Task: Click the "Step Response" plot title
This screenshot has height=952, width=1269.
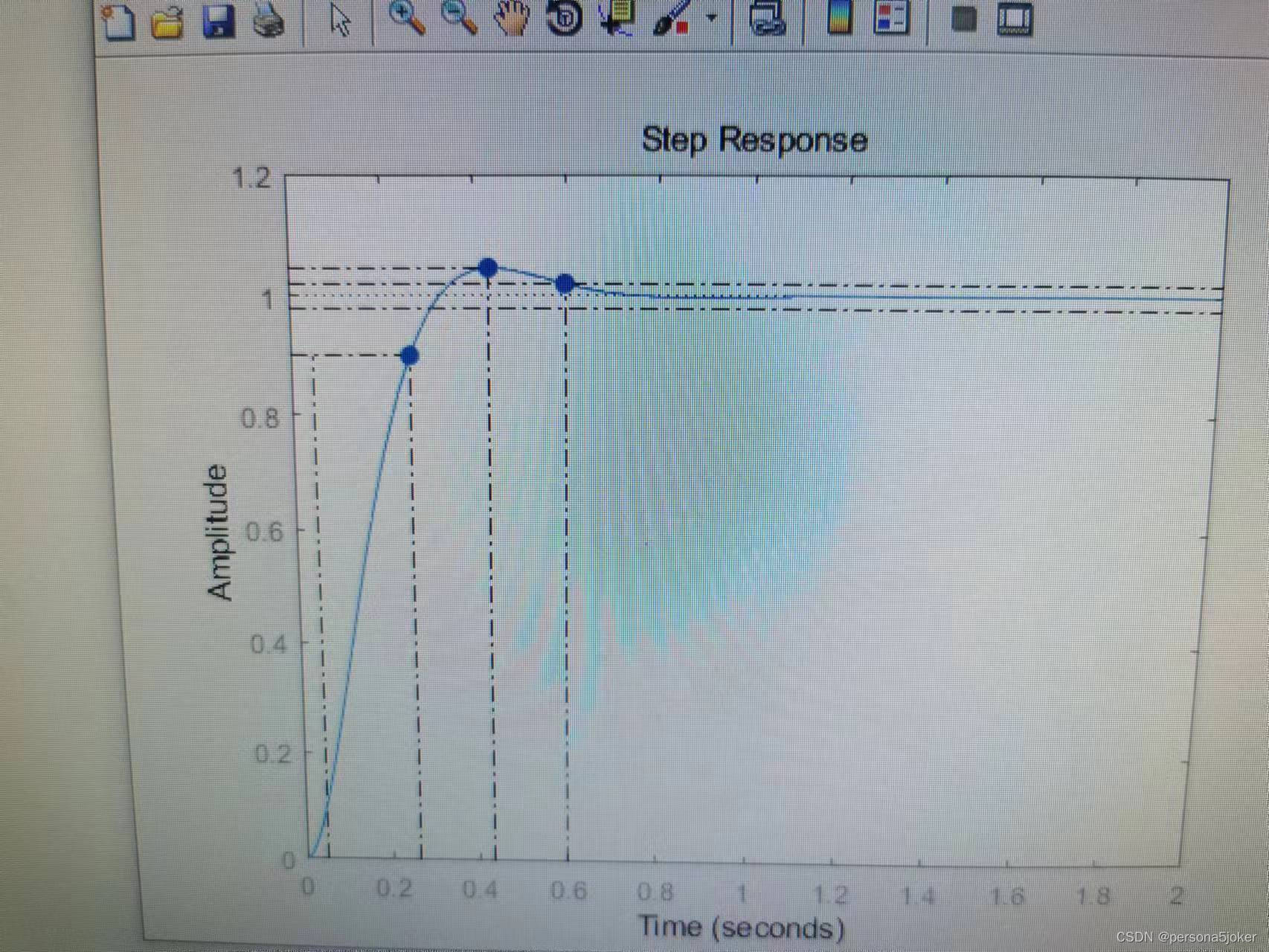Action: click(x=754, y=140)
